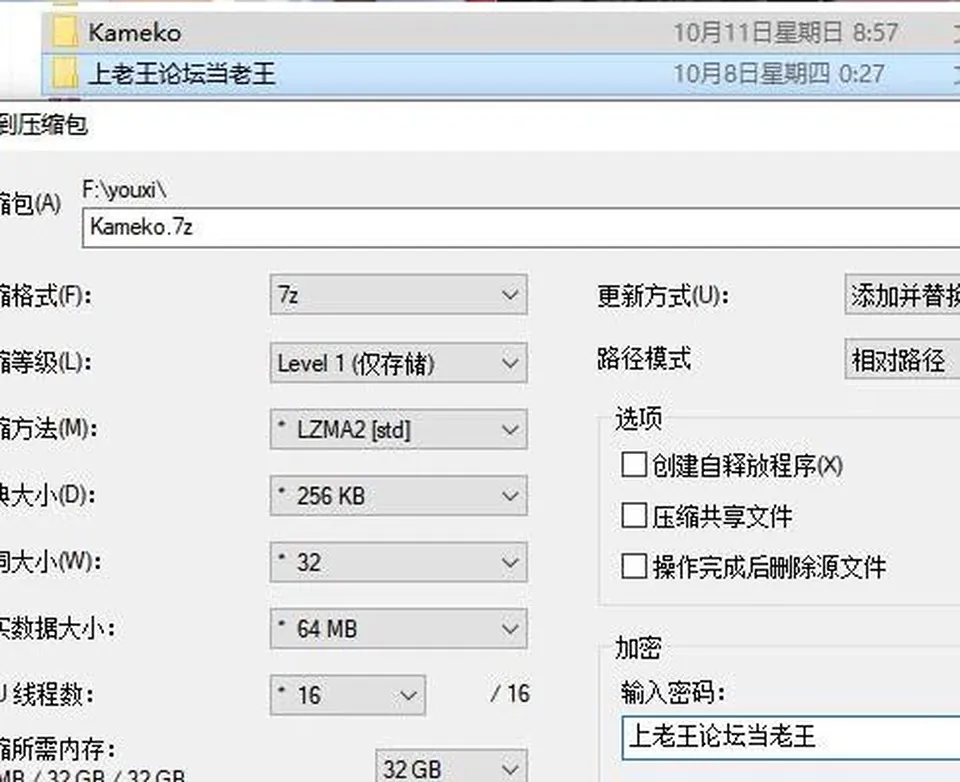Enable the 创建自释放程序(X) checkbox
960x782 pixels.
coord(634,465)
